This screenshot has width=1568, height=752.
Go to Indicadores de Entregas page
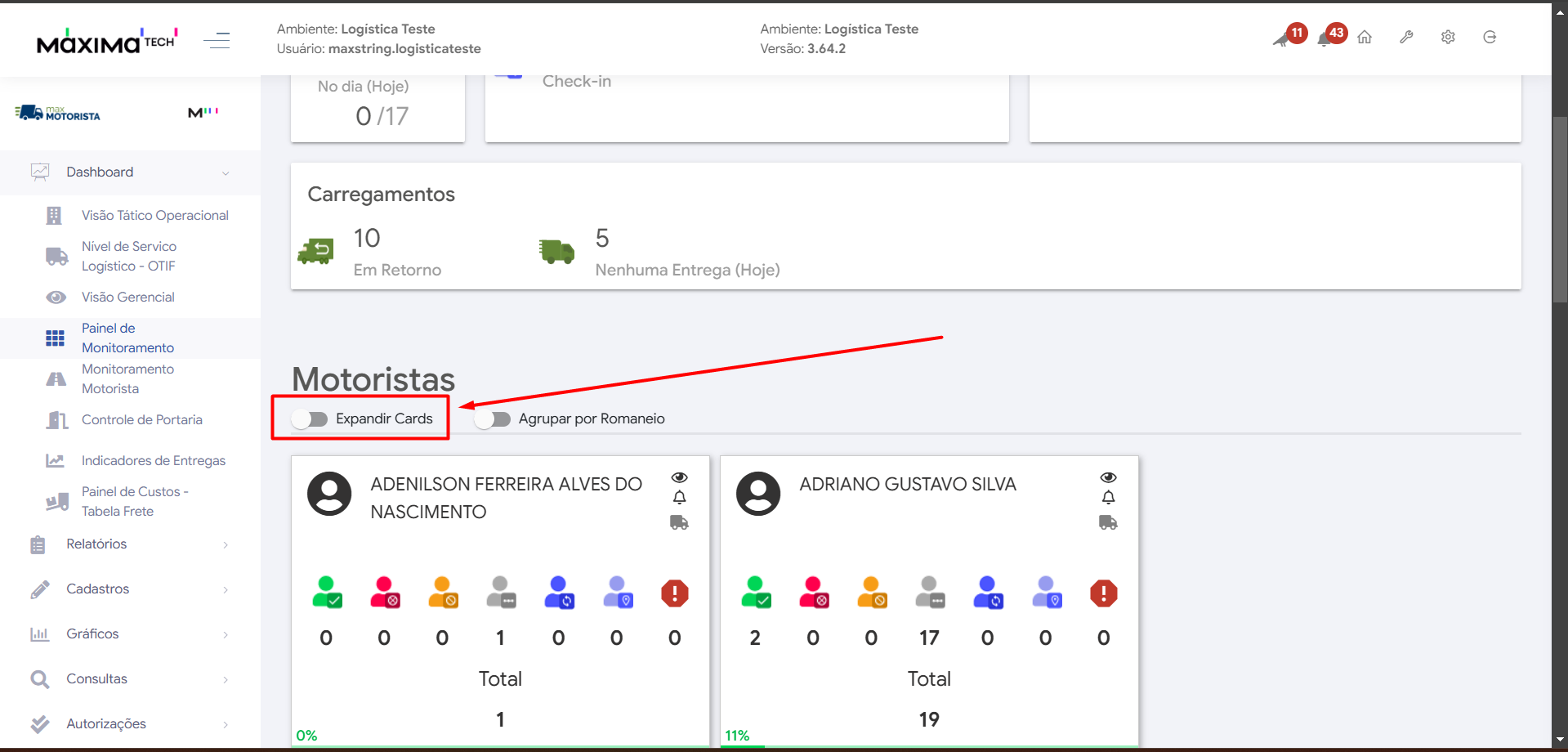[x=153, y=461]
